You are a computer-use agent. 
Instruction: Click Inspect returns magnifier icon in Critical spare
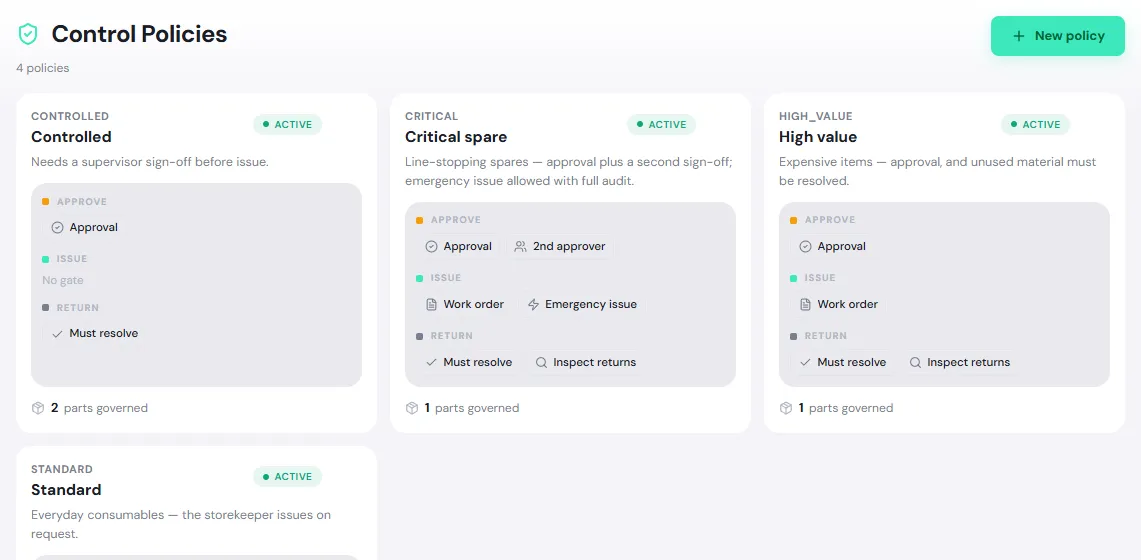coord(541,362)
